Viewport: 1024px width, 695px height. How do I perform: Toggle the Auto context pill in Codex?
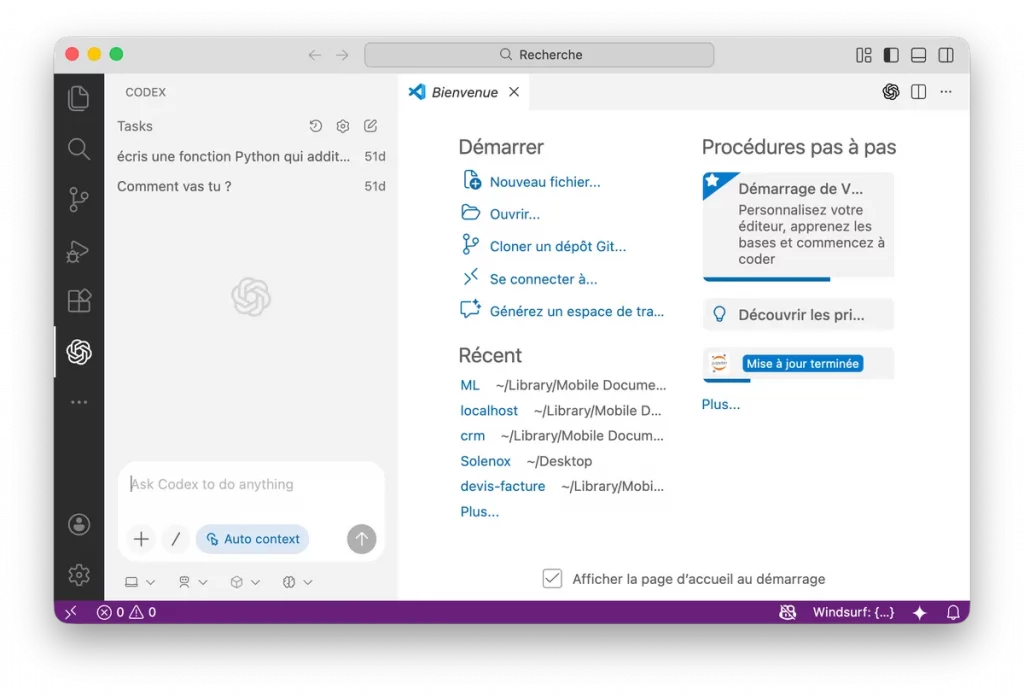pyautogui.click(x=252, y=539)
